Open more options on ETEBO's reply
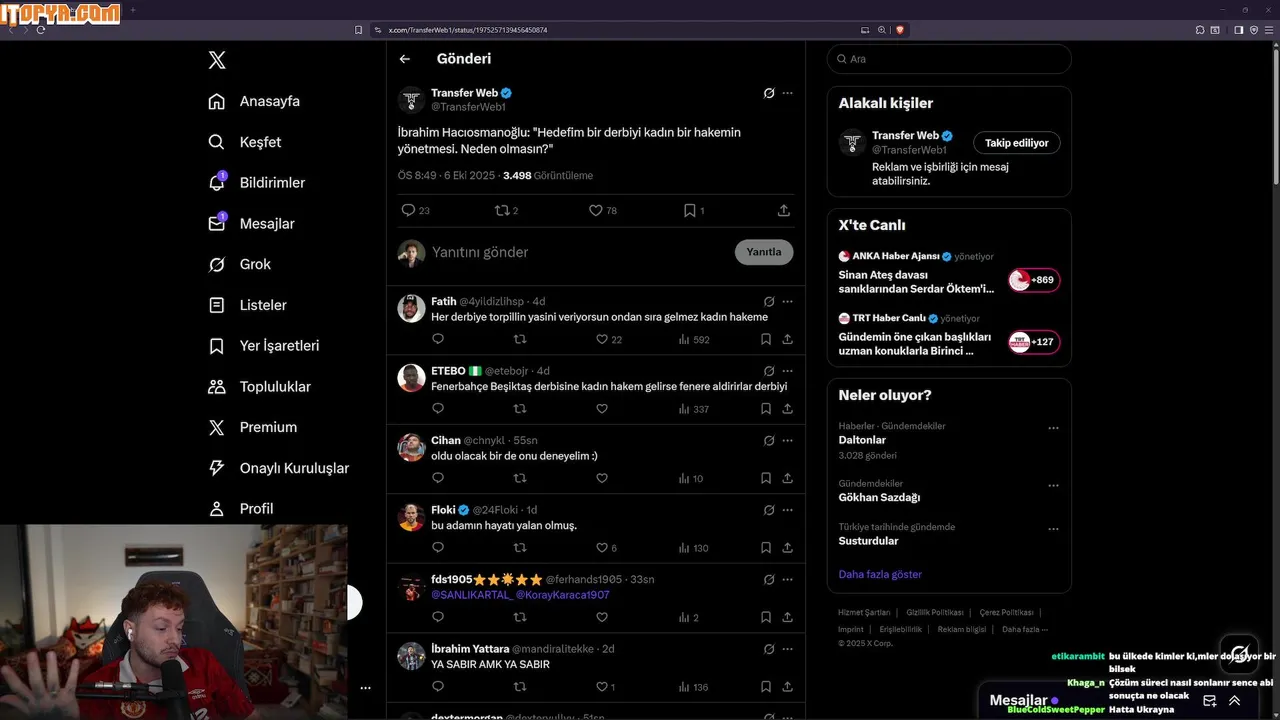The image size is (1280, 720). click(x=788, y=371)
